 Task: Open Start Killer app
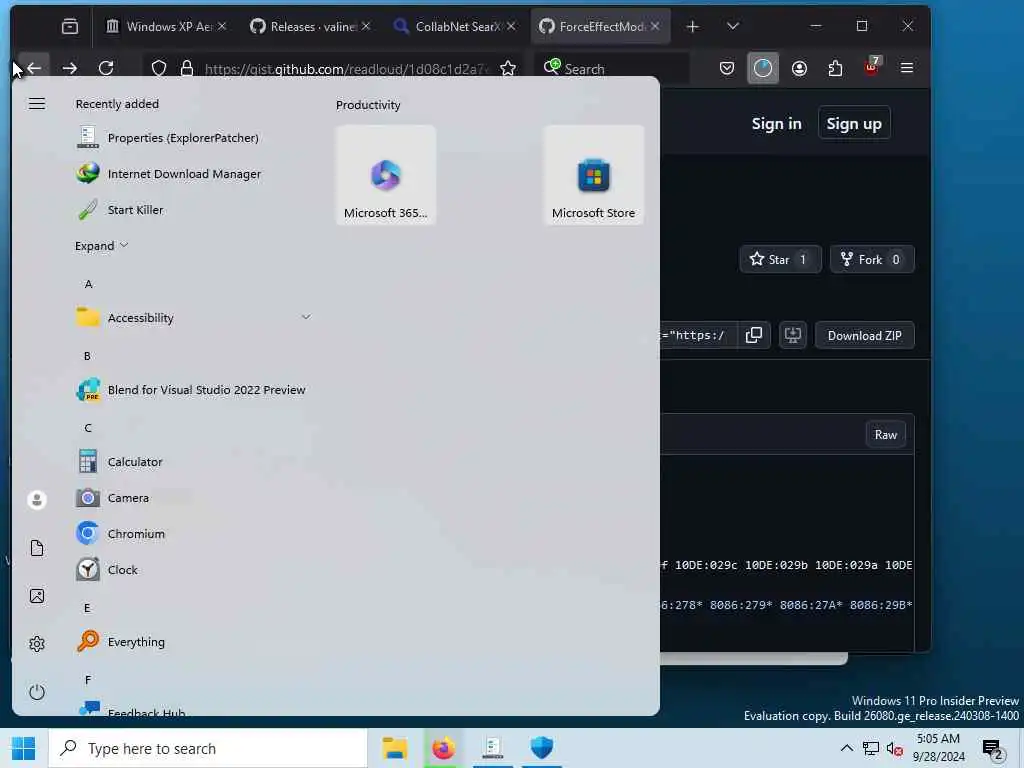pyautogui.click(x=120, y=210)
